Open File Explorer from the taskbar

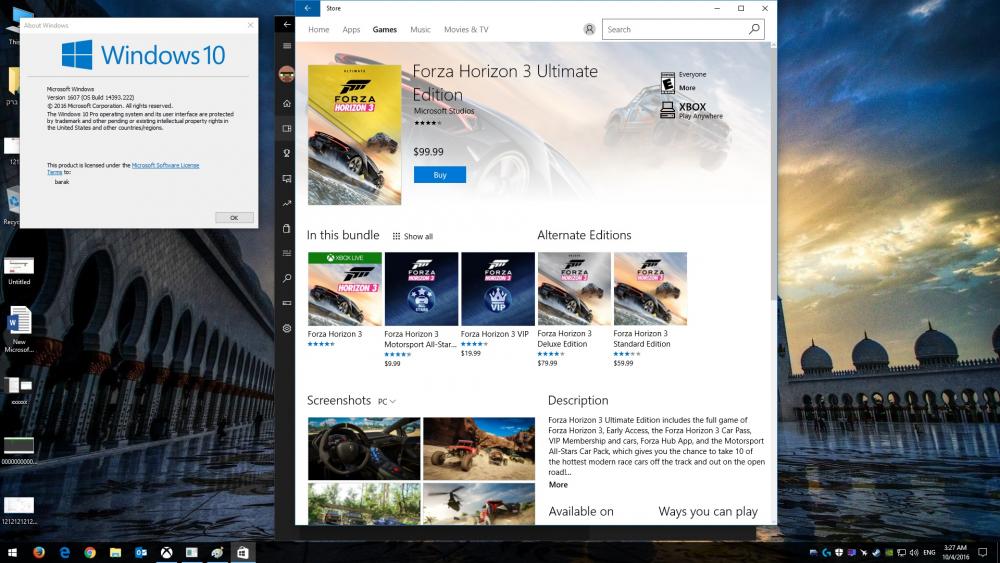tap(115, 553)
